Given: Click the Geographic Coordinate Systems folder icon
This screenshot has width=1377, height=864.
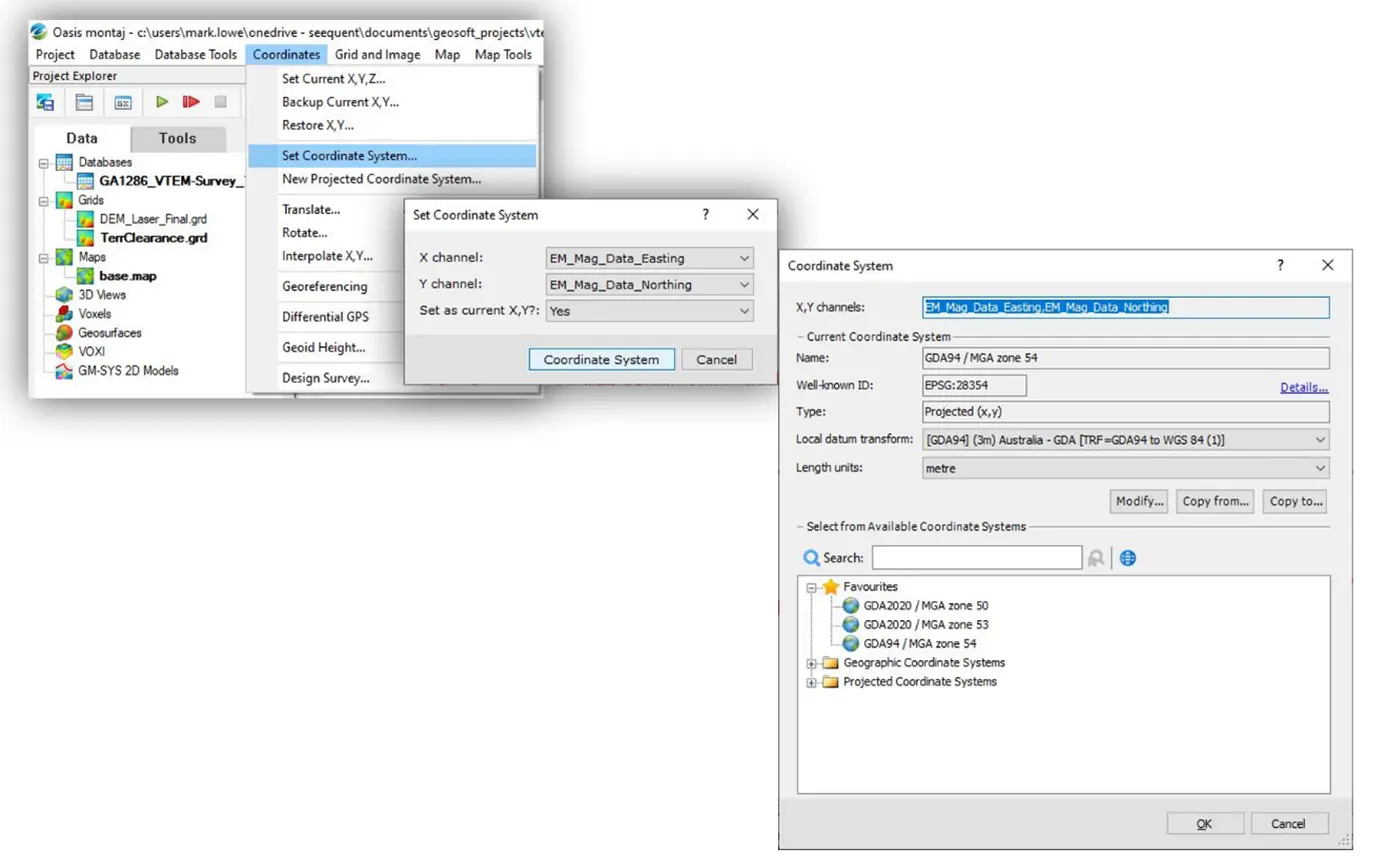Looking at the screenshot, I should (830, 663).
